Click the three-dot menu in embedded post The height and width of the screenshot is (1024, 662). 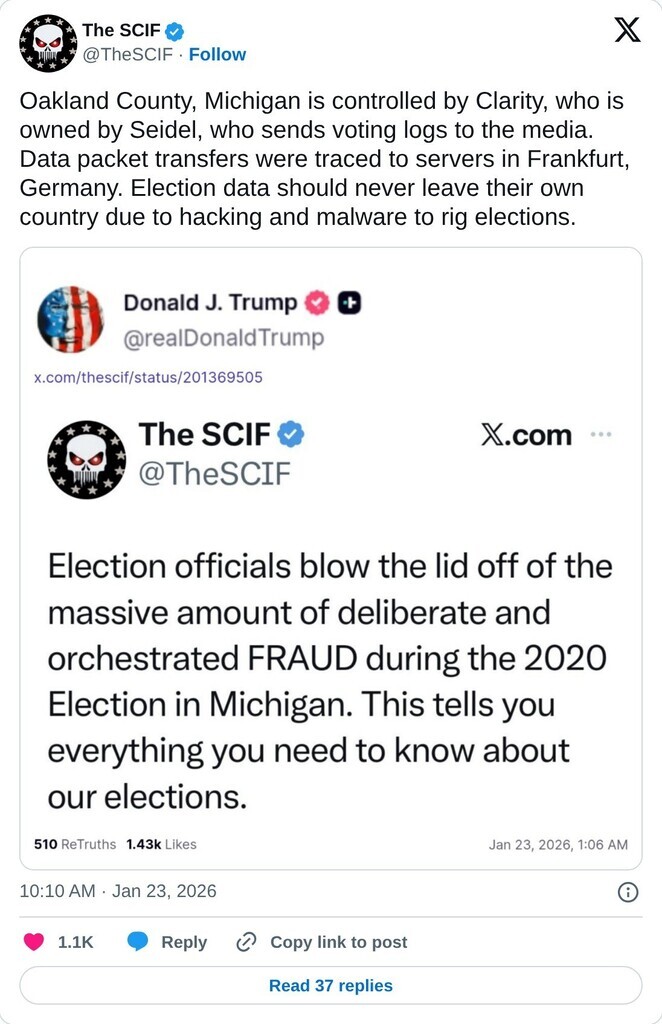point(600,435)
